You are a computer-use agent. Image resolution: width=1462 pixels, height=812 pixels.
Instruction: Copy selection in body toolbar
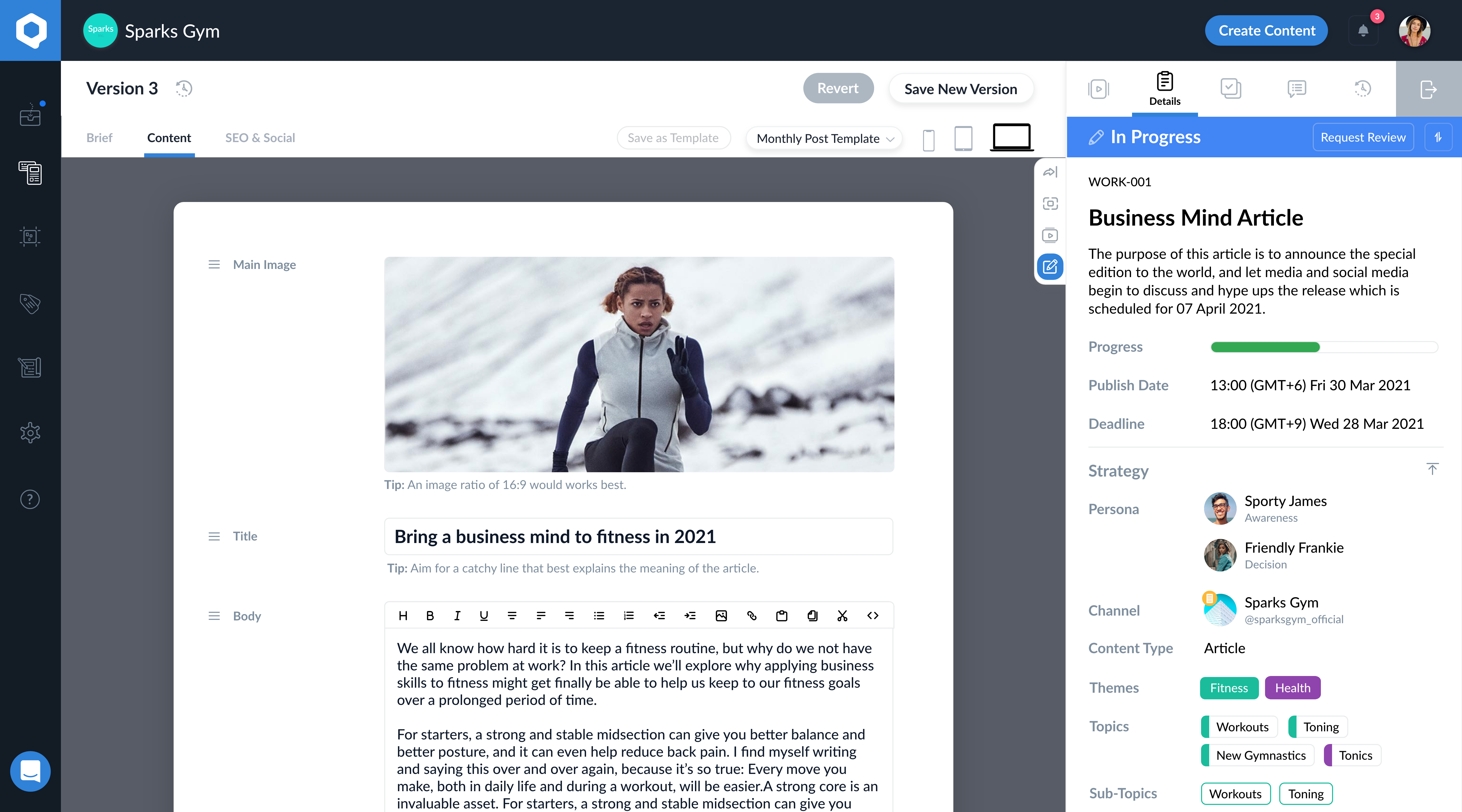click(812, 616)
